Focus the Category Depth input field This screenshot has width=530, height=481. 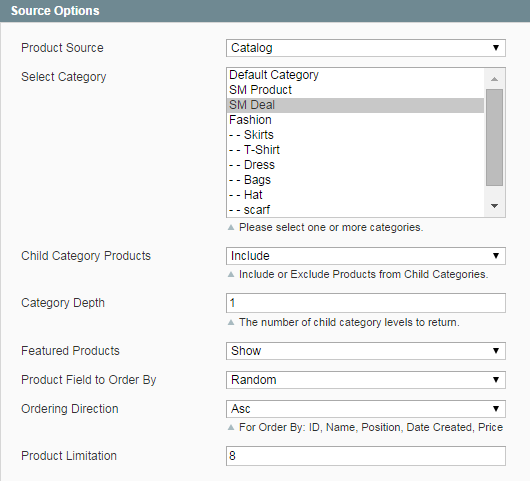tap(366, 303)
